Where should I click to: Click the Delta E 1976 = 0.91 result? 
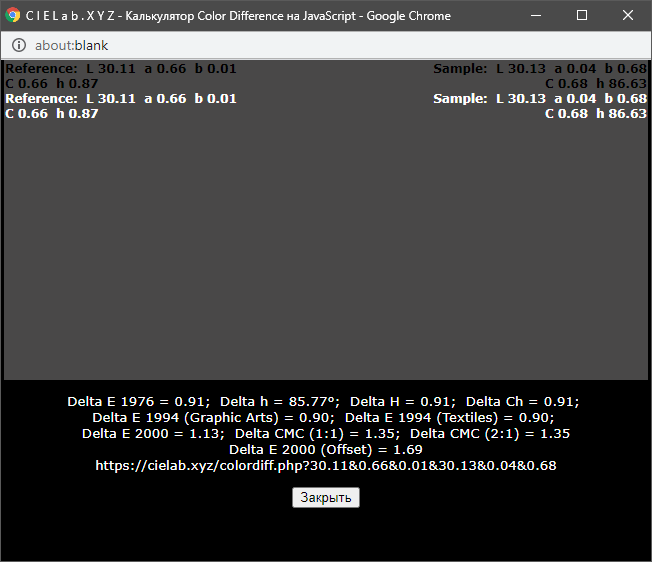[139, 401]
